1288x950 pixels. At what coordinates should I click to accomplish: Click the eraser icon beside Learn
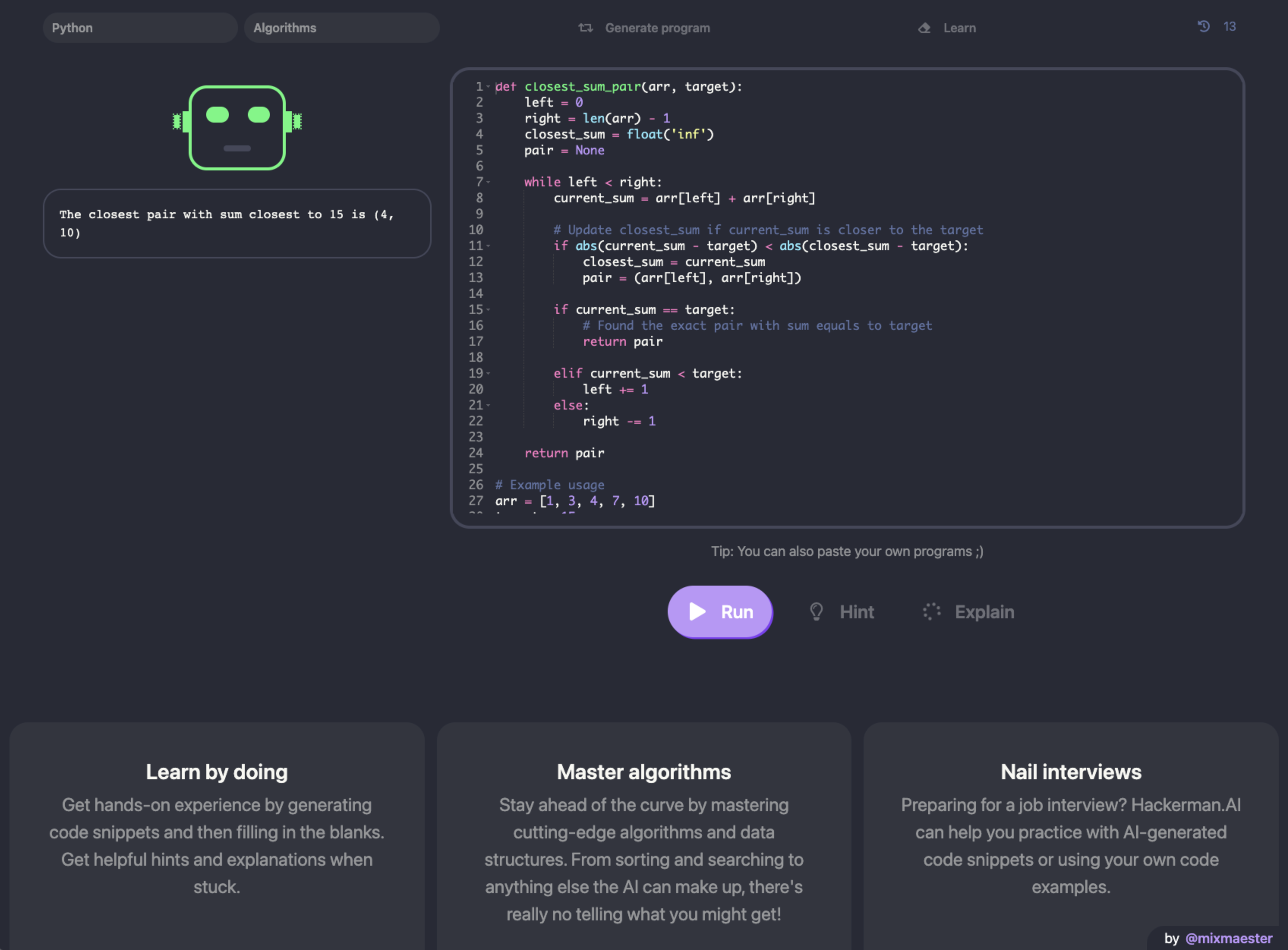point(924,28)
